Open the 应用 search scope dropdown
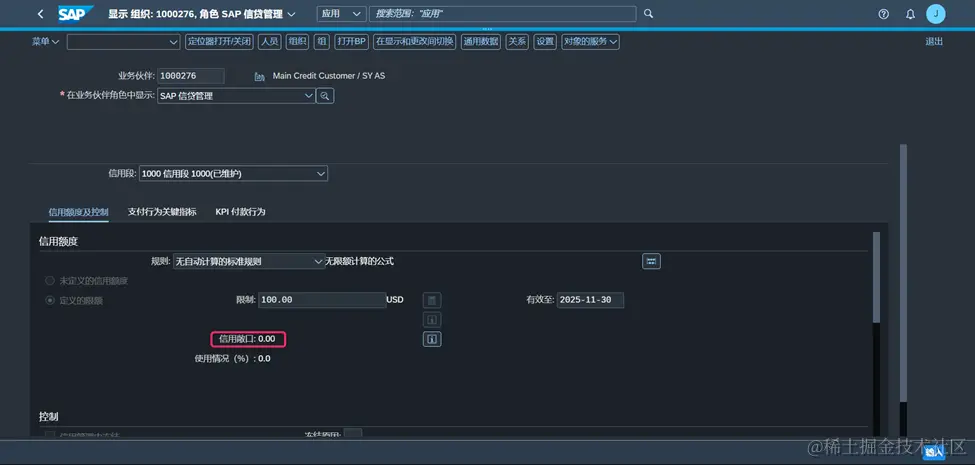The width and height of the screenshot is (975, 465). 341,14
